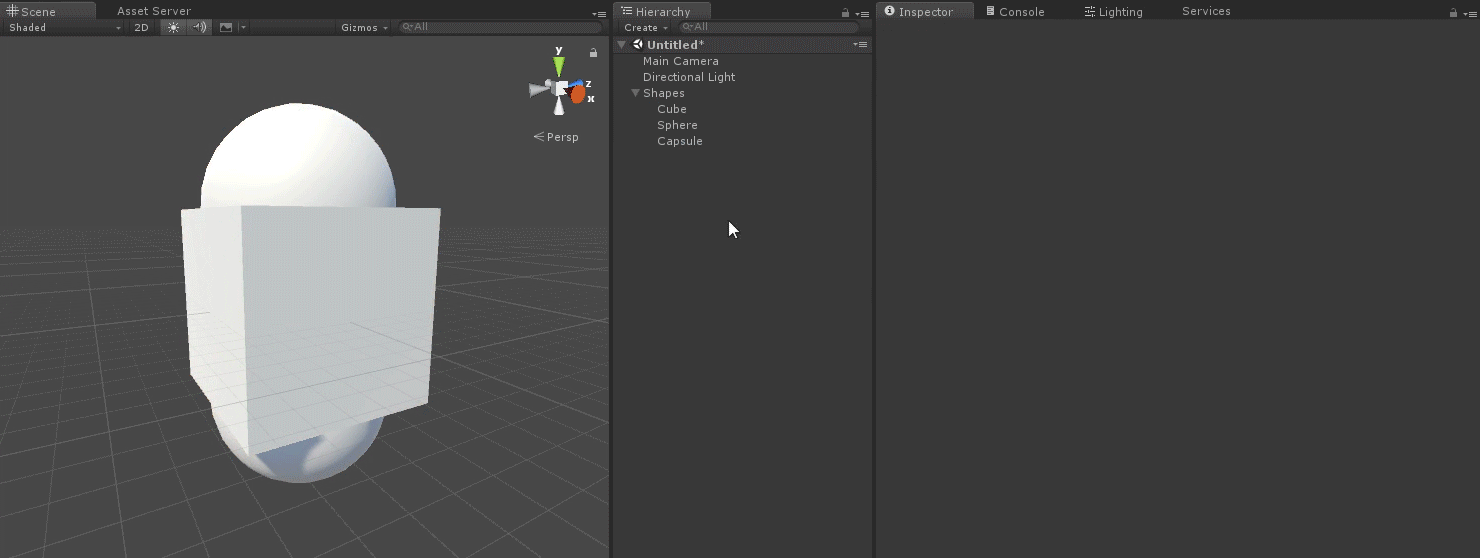1480x558 pixels.
Task: Open the Gizmos dropdown menu
Action: coord(364,28)
